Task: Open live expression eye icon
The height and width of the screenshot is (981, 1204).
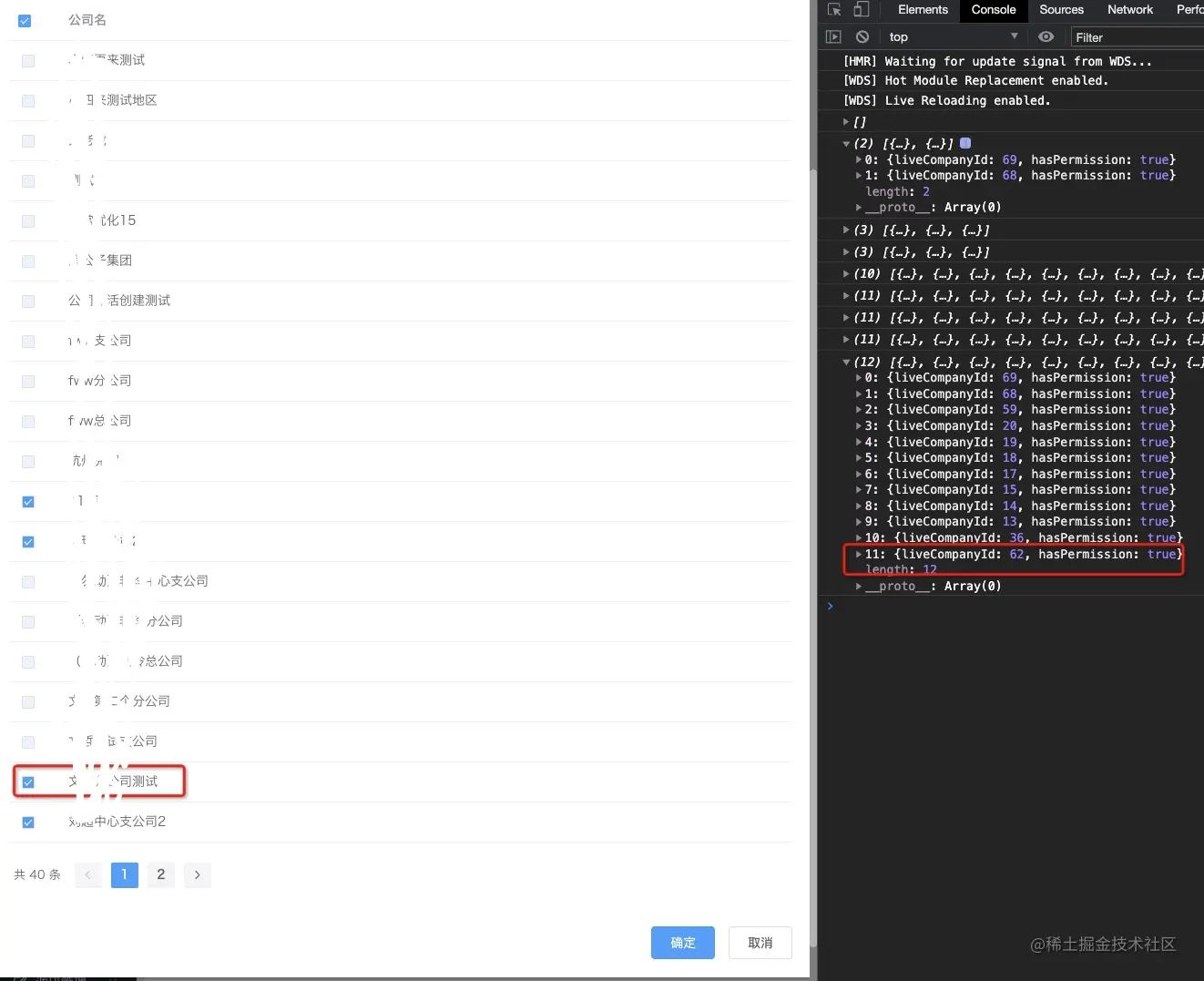Action: pyautogui.click(x=1046, y=37)
